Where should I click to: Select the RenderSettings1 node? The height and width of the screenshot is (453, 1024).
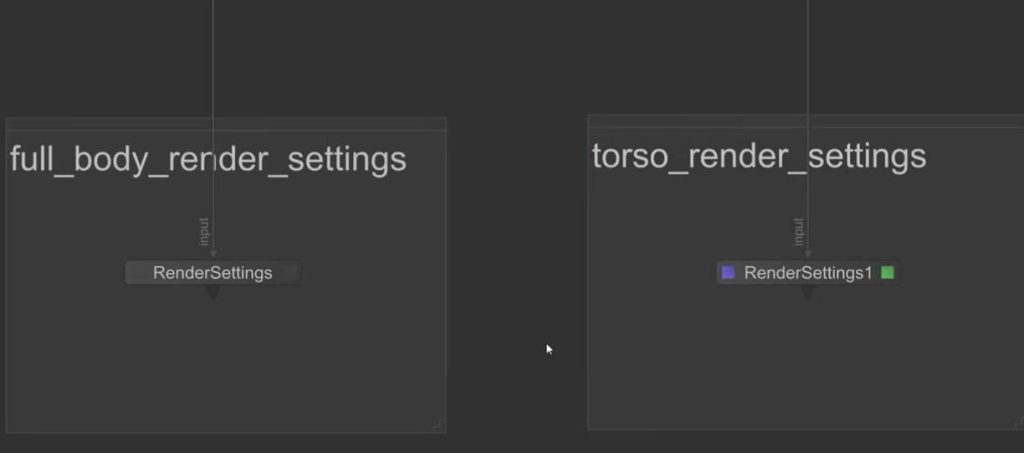tap(808, 273)
